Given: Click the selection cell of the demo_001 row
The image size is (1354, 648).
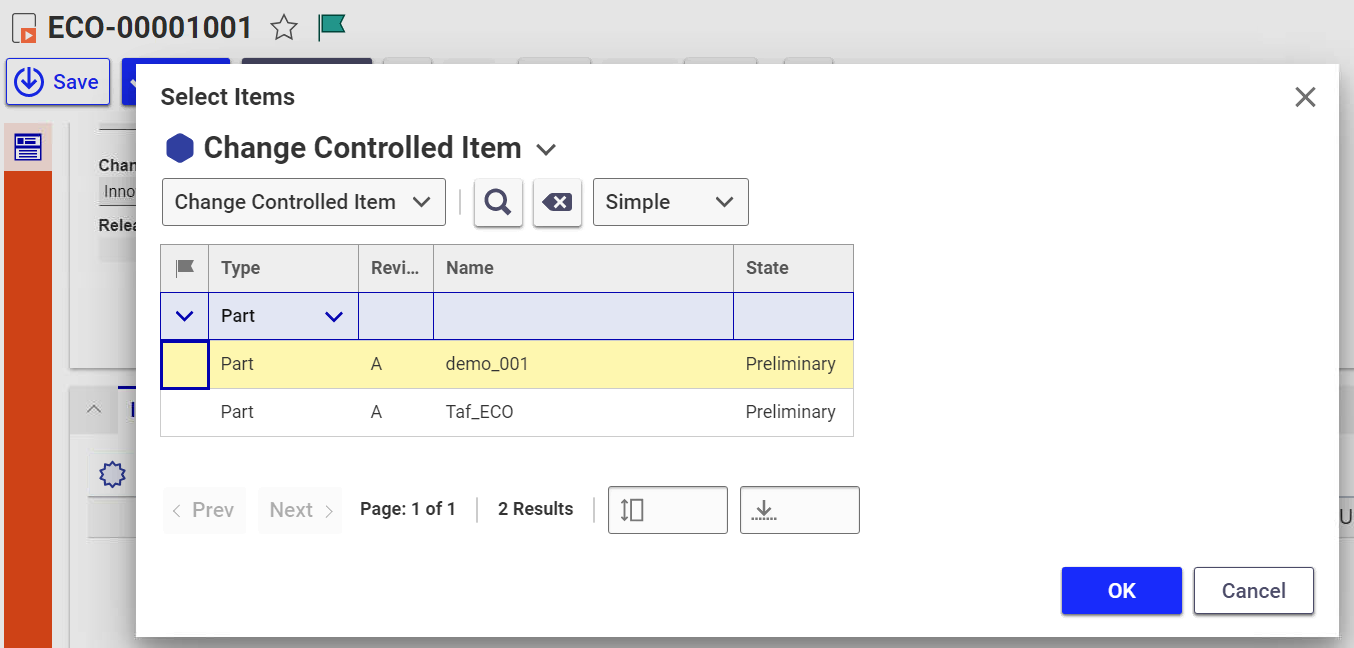Looking at the screenshot, I should tap(185, 364).
